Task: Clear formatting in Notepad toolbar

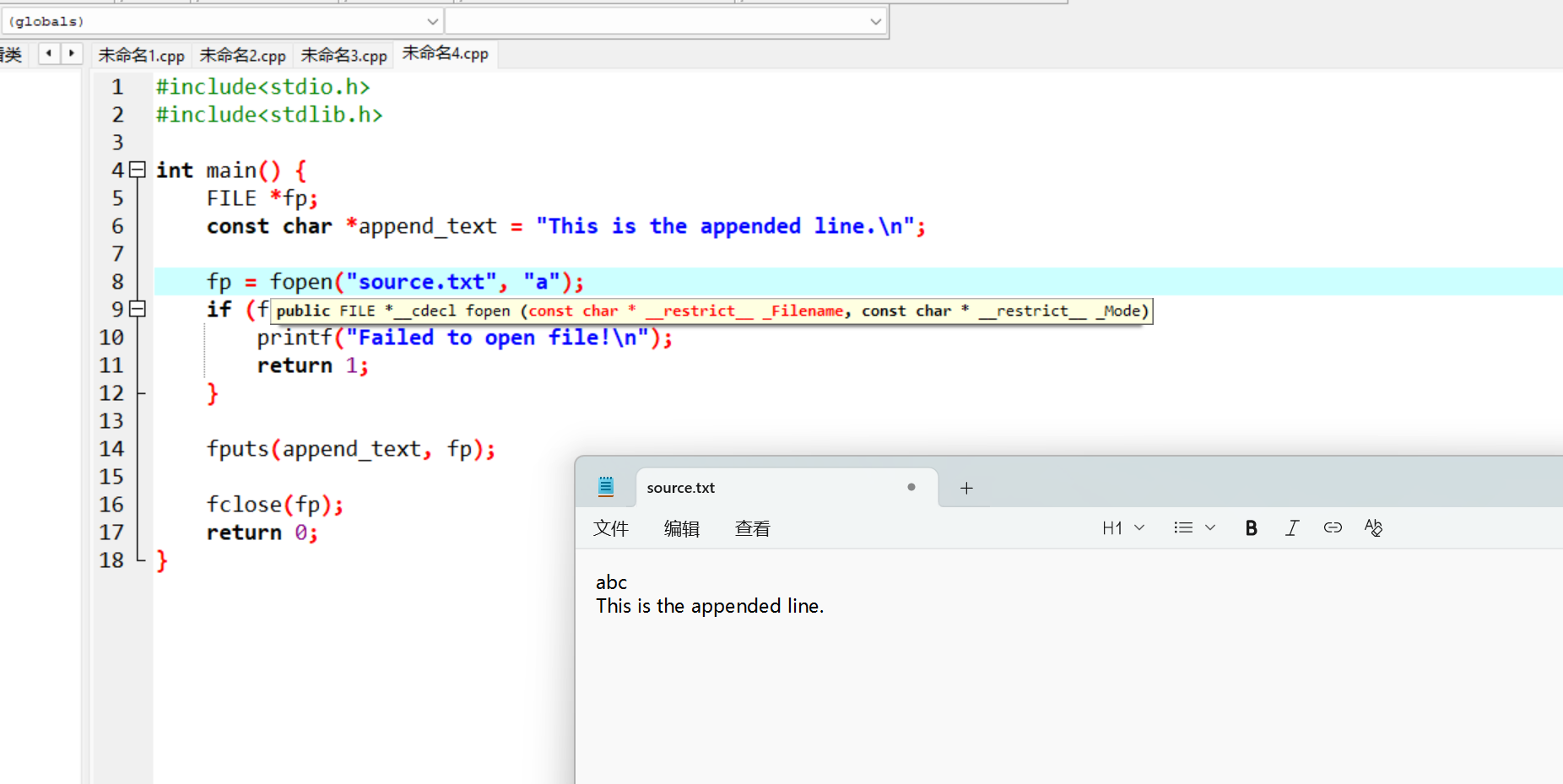Action: coord(1373,528)
